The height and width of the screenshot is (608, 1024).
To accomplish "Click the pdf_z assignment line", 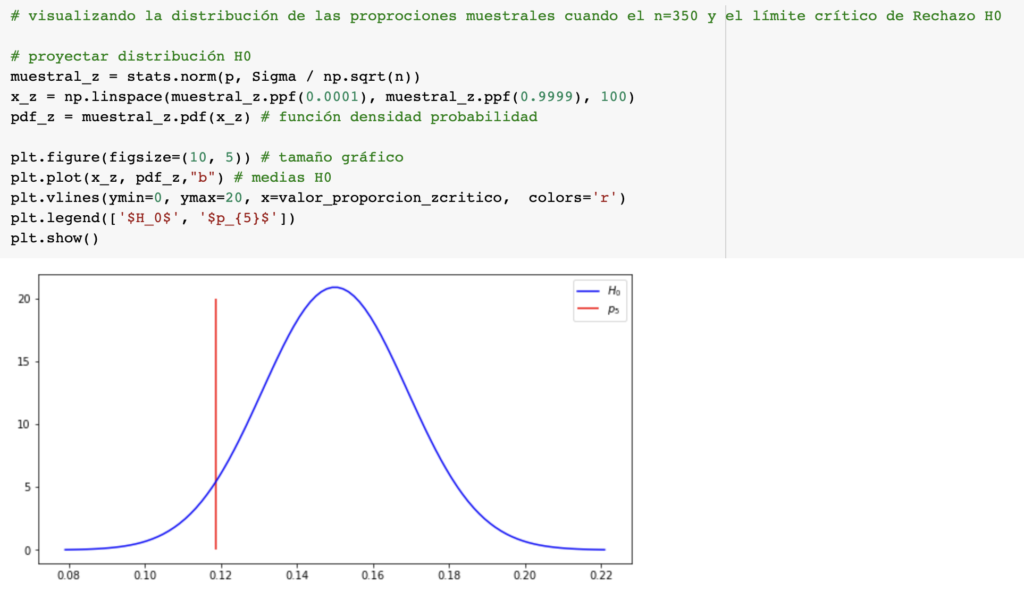I will (273, 116).
